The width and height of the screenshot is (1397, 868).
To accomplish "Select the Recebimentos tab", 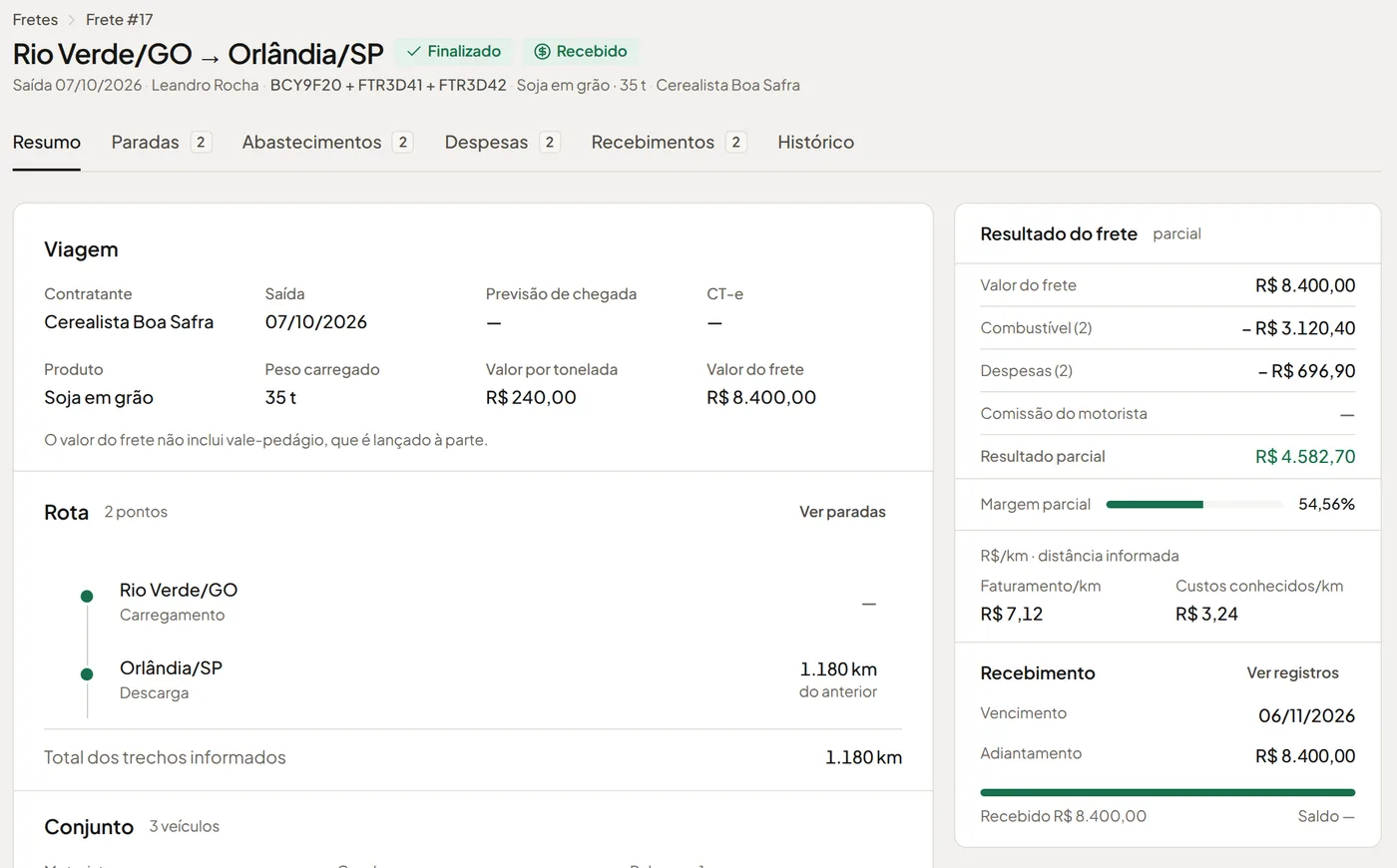I will click(x=670, y=143).
